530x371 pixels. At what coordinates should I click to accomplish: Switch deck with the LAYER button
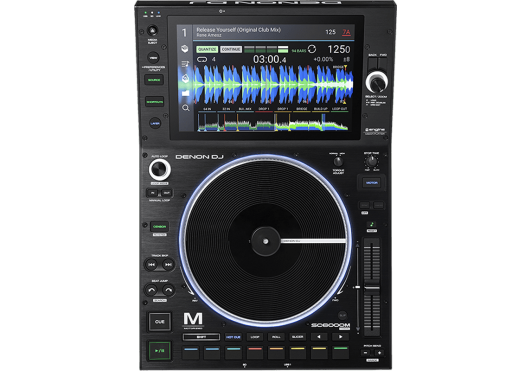155,123
